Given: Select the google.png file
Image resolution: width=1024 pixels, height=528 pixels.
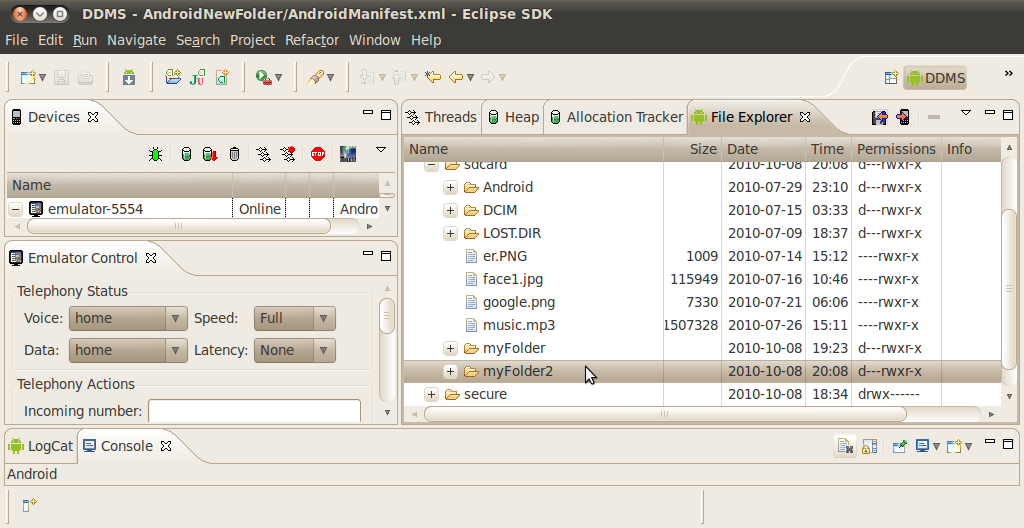Looking at the screenshot, I should (519, 303).
